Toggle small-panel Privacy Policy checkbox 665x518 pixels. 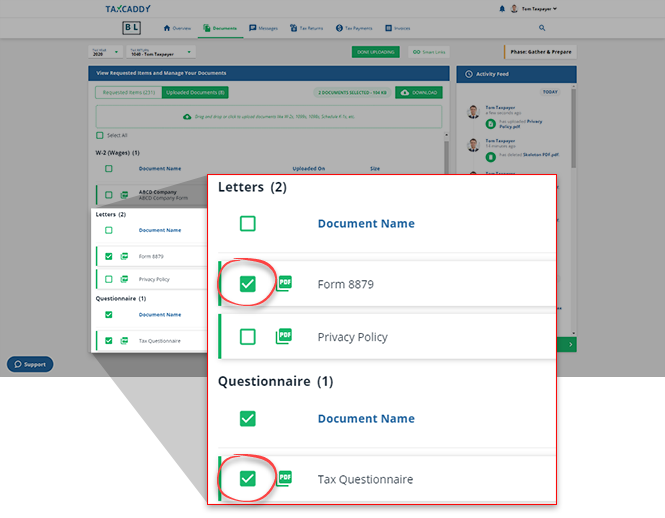point(109,279)
